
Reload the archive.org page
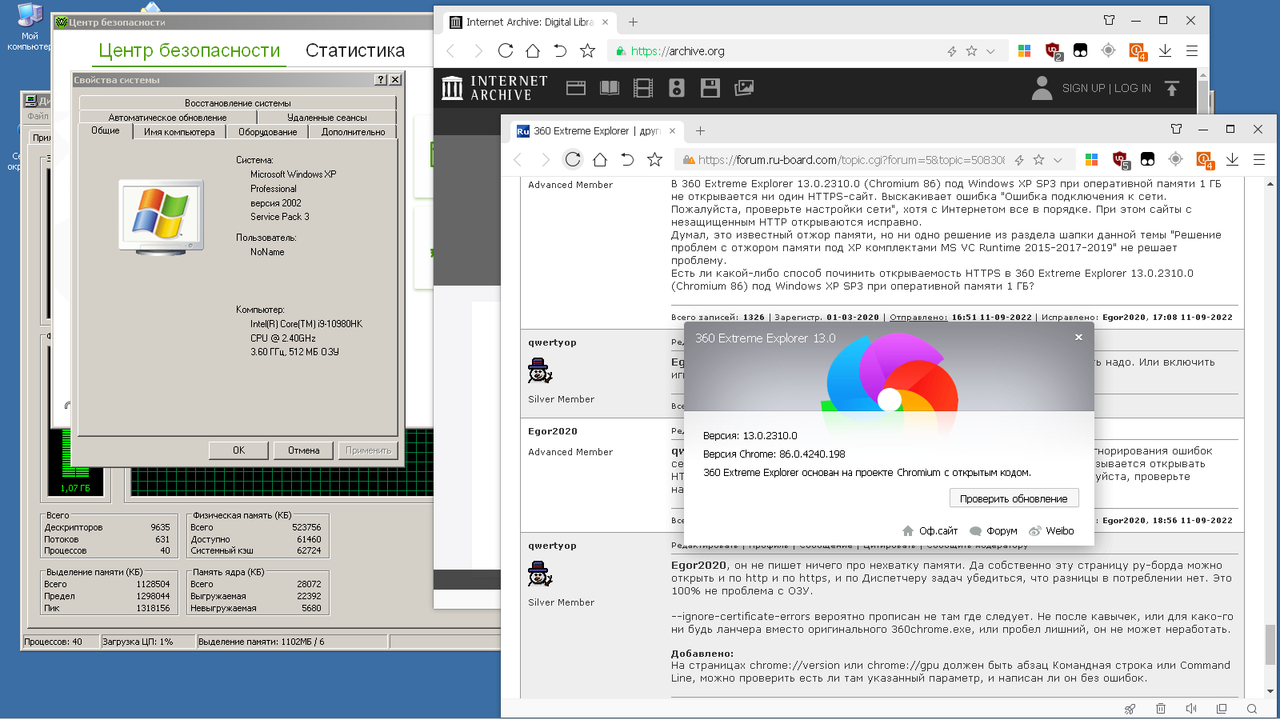[x=505, y=50]
